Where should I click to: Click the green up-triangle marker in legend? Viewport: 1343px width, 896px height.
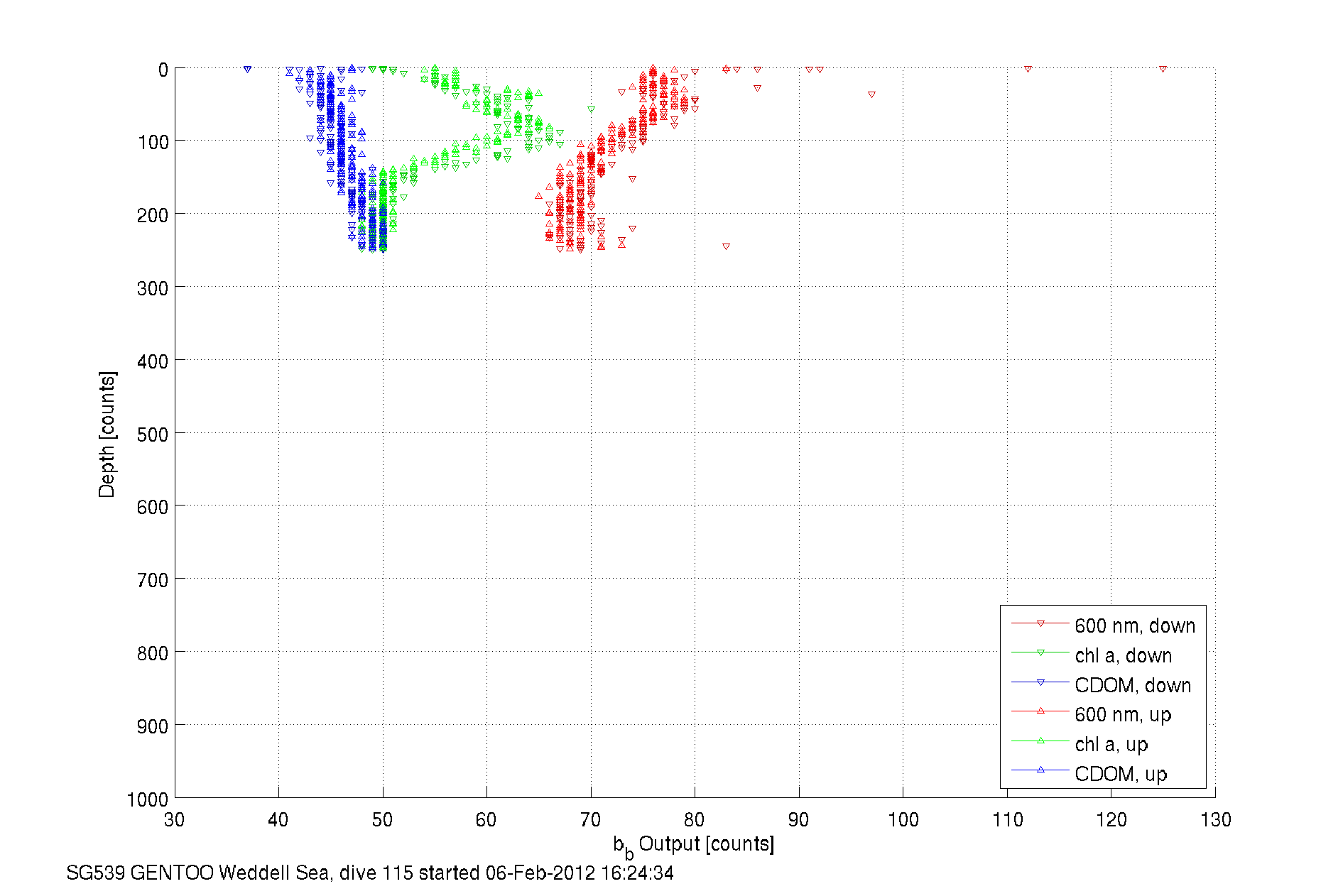click(1040, 741)
